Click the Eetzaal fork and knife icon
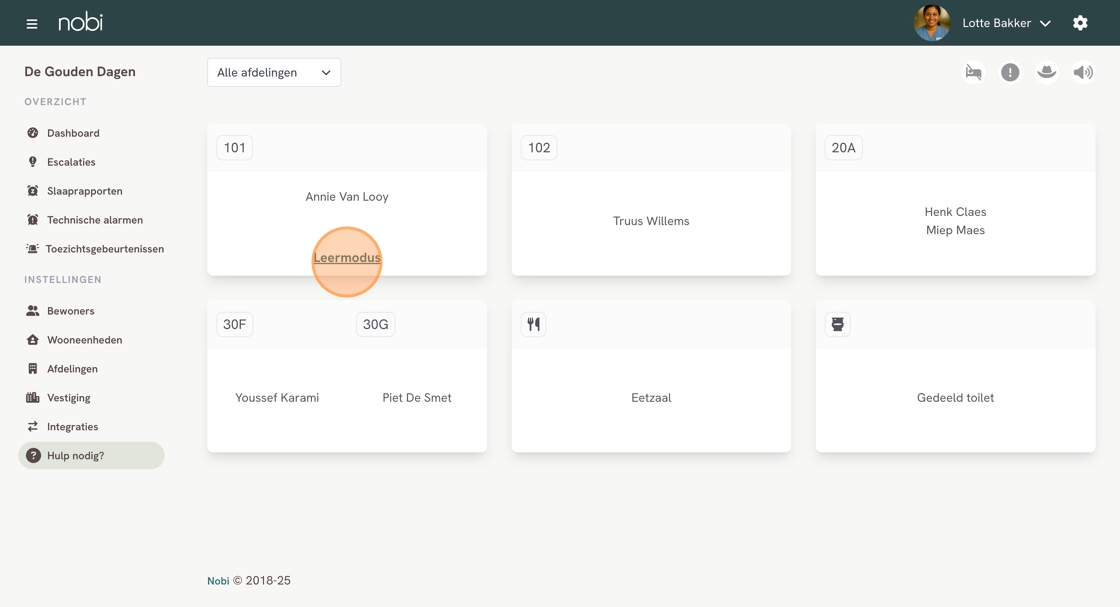Viewport: 1120px width, 607px height. point(534,324)
